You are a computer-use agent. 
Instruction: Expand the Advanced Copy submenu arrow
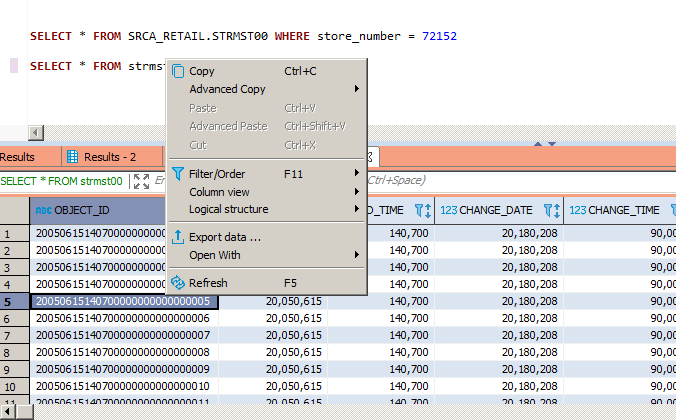[357, 89]
